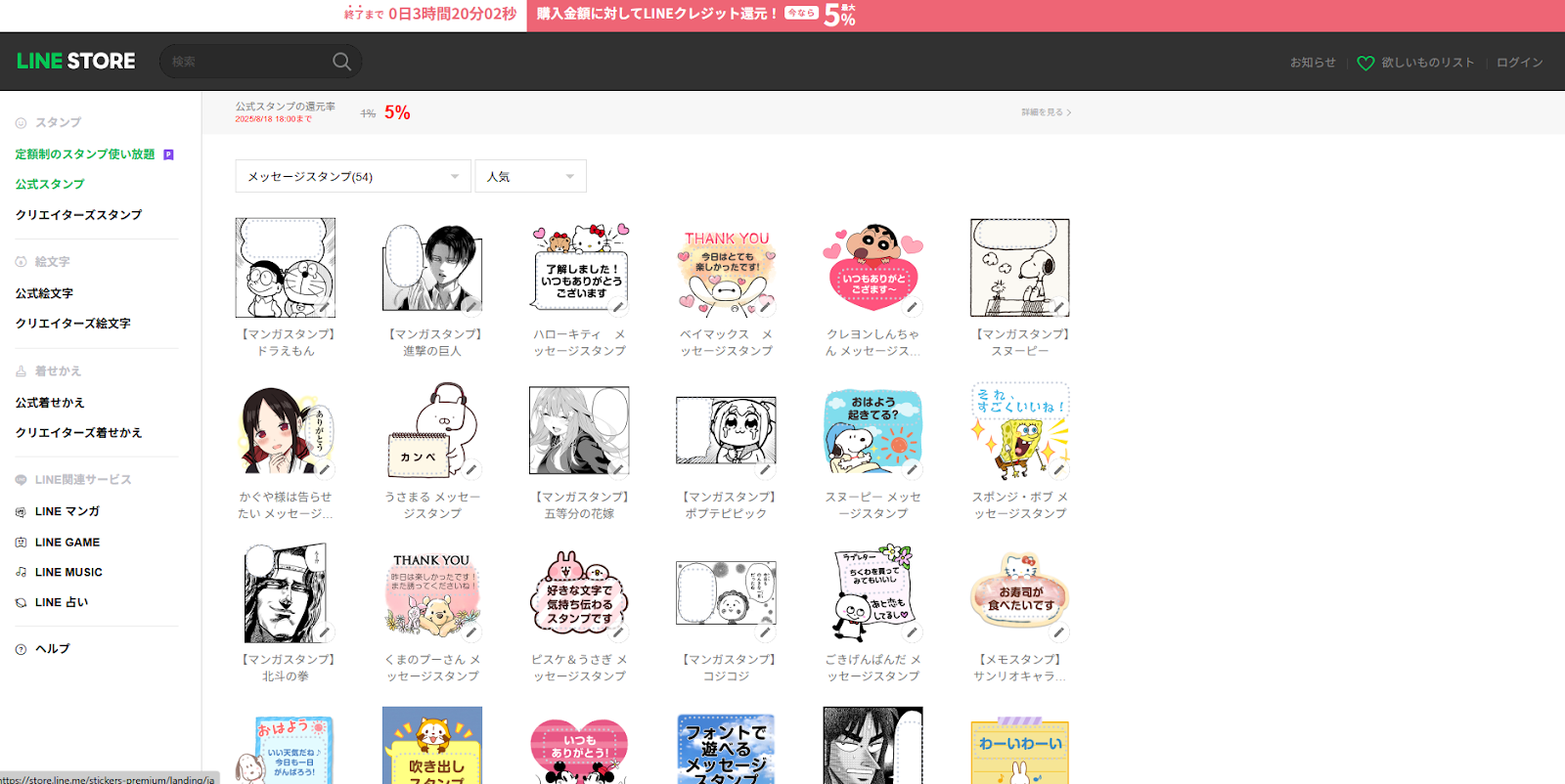Open the フォントで遊べるメッセージスタンプ thumbnail

[x=726, y=746]
